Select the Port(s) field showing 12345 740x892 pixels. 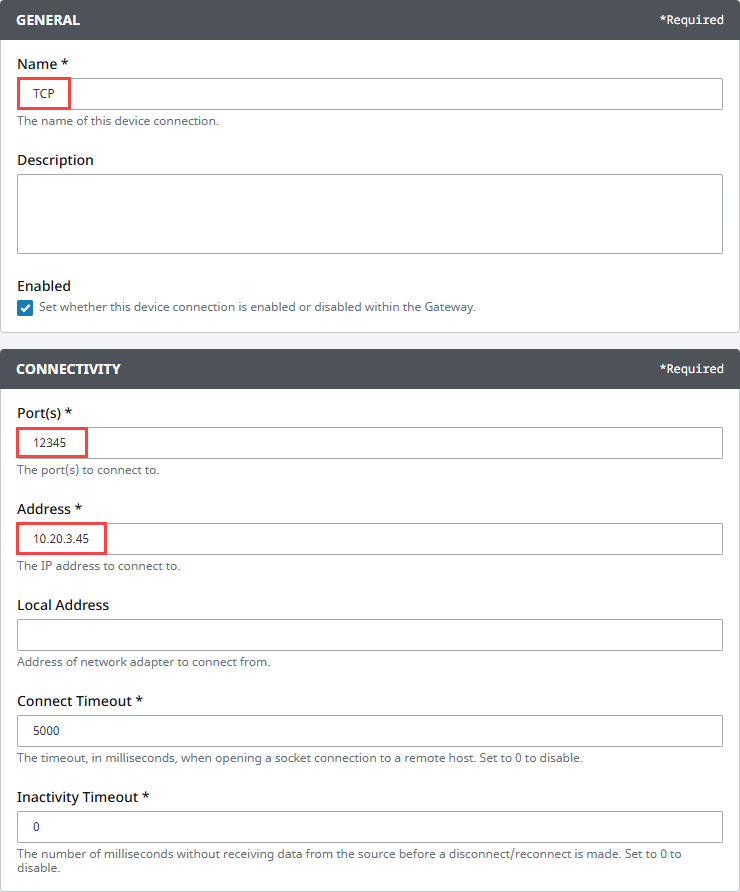[x=370, y=443]
